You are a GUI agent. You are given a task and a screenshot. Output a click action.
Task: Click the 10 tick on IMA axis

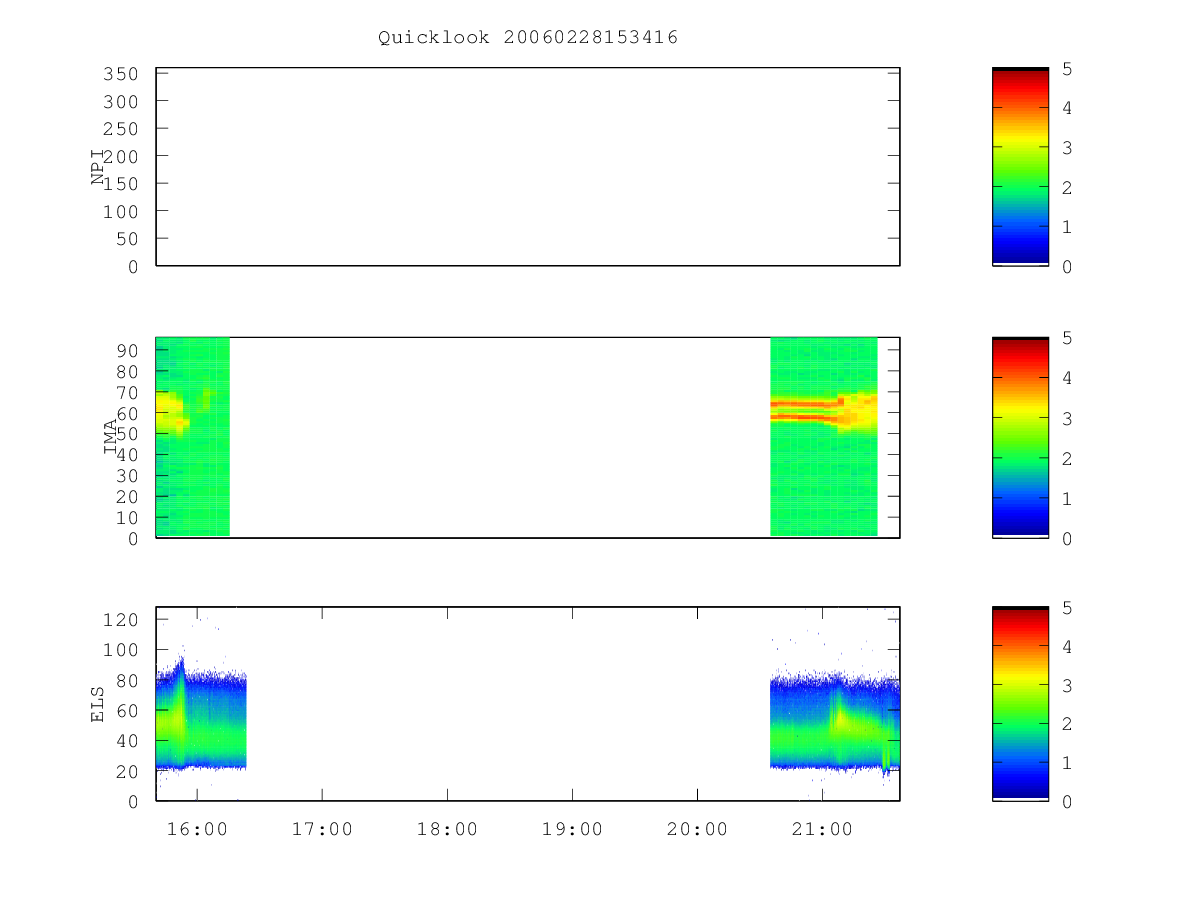coord(126,517)
